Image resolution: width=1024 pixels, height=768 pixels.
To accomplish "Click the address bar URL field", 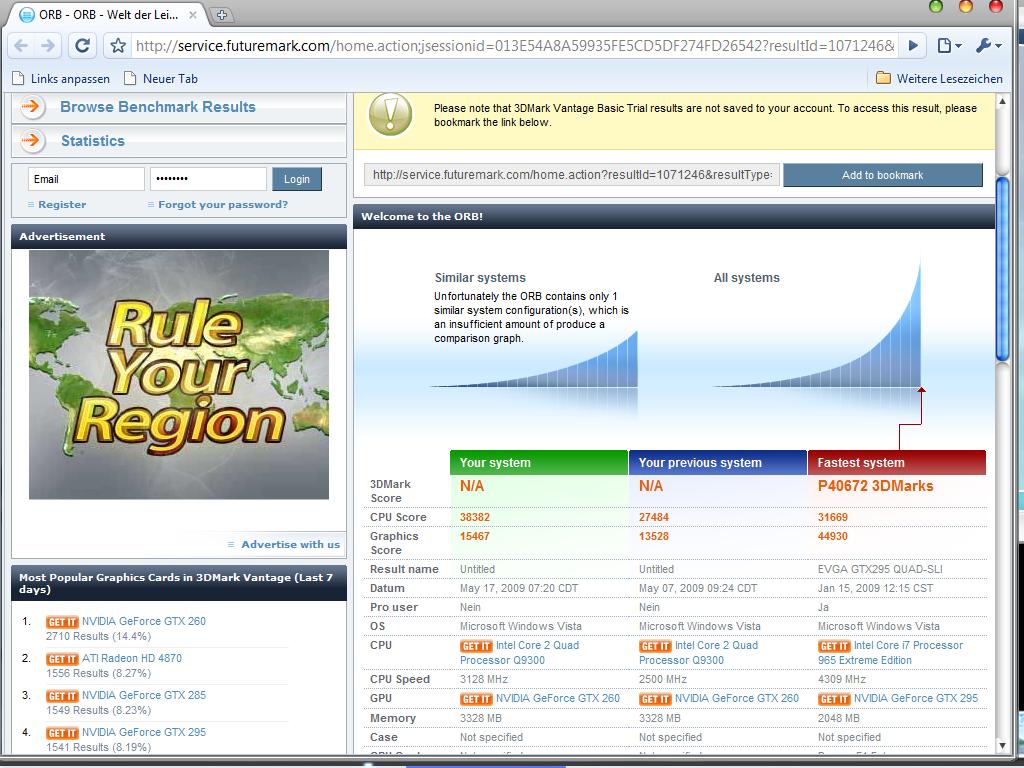I will (x=515, y=46).
